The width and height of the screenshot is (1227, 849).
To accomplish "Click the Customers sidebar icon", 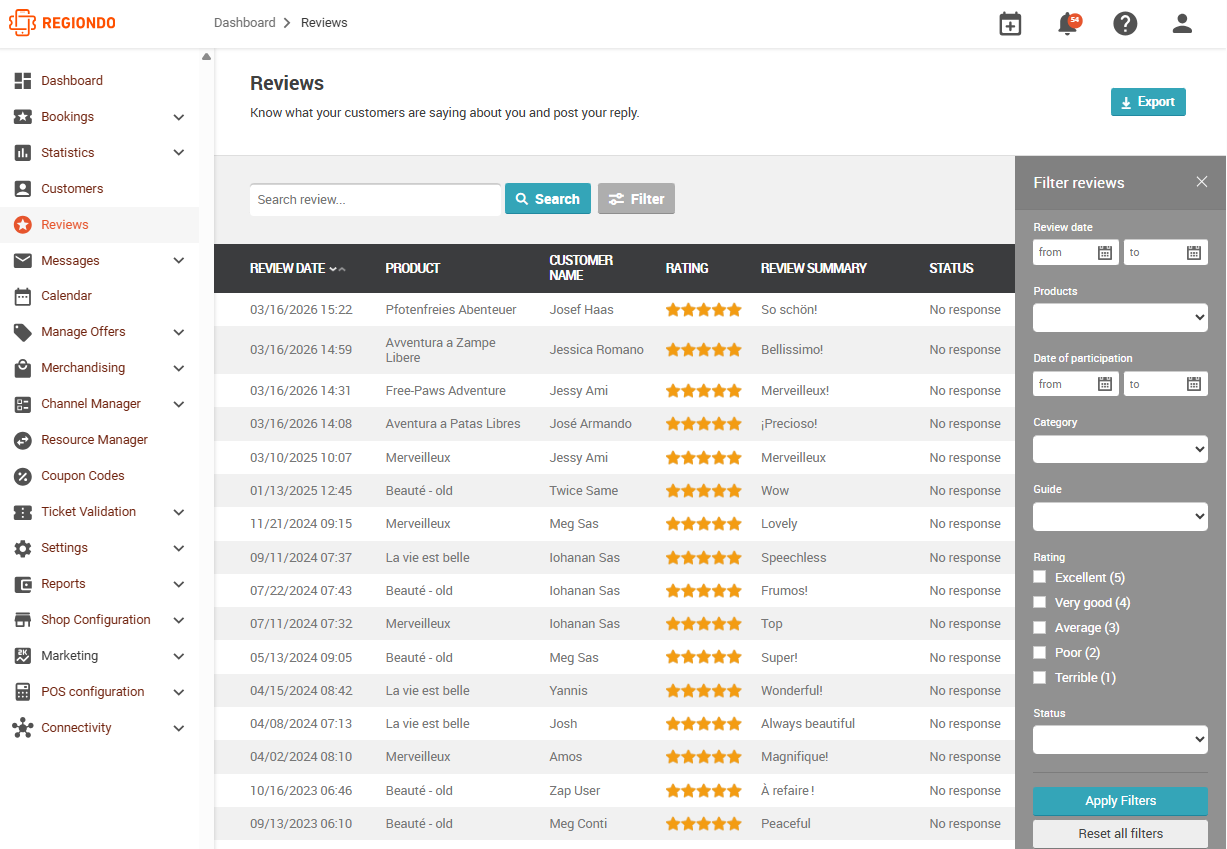I will 23,189.
